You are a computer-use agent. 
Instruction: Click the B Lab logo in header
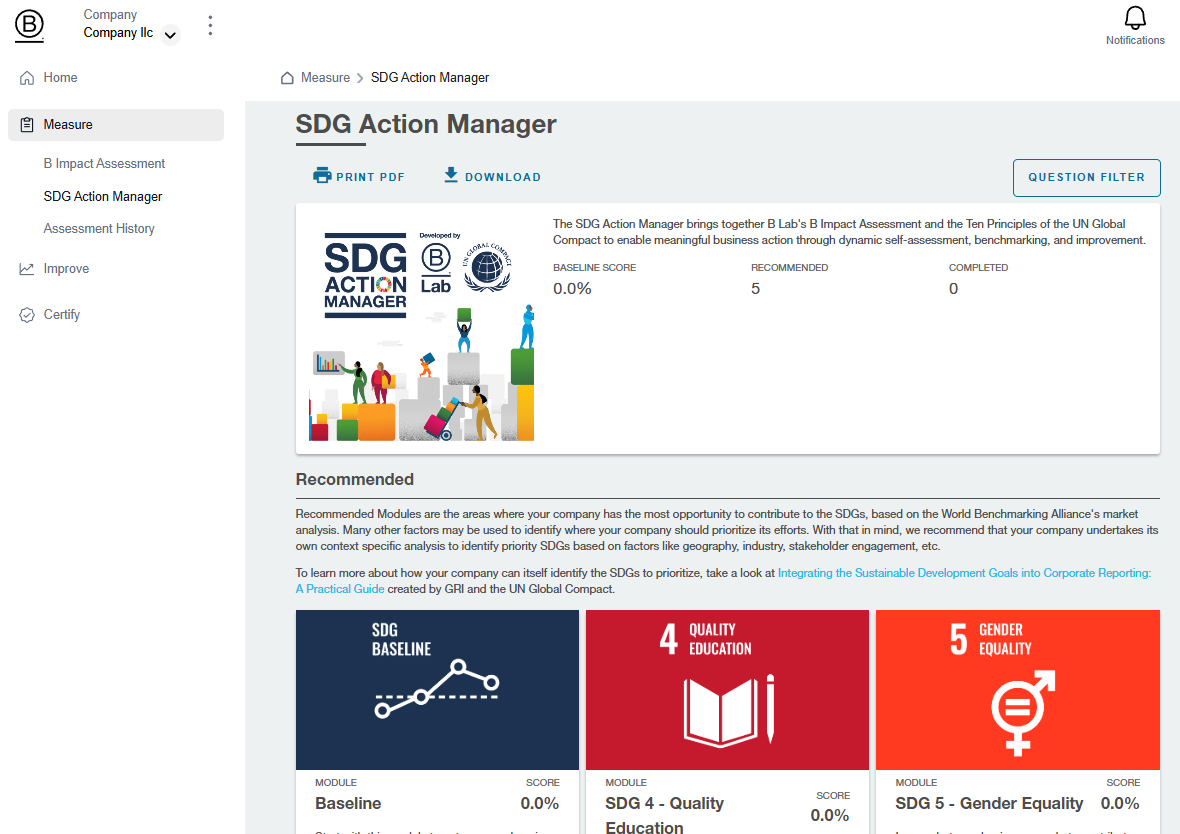click(29, 26)
